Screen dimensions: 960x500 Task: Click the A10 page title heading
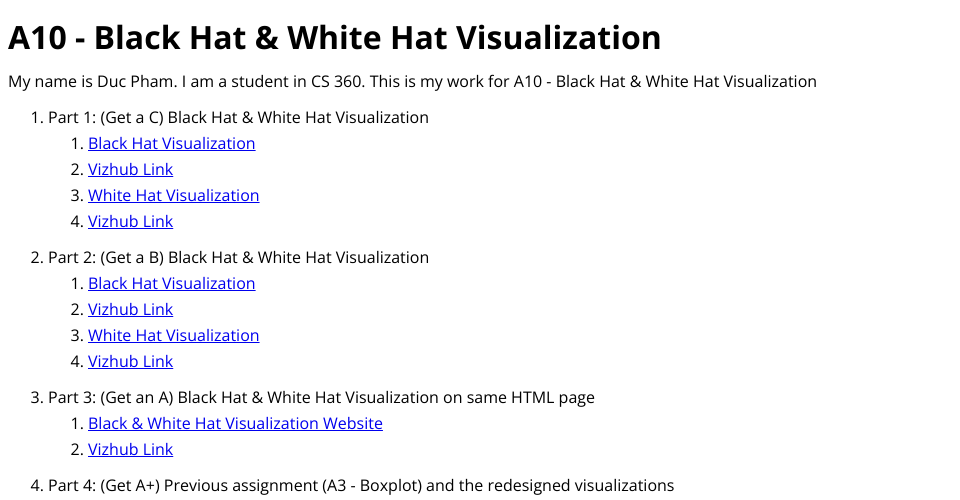click(334, 38)
